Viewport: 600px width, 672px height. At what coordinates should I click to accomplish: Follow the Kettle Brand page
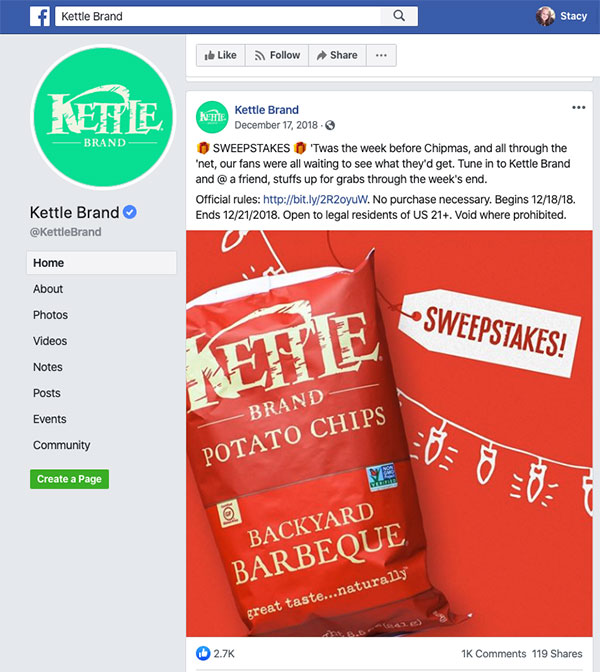277,55
